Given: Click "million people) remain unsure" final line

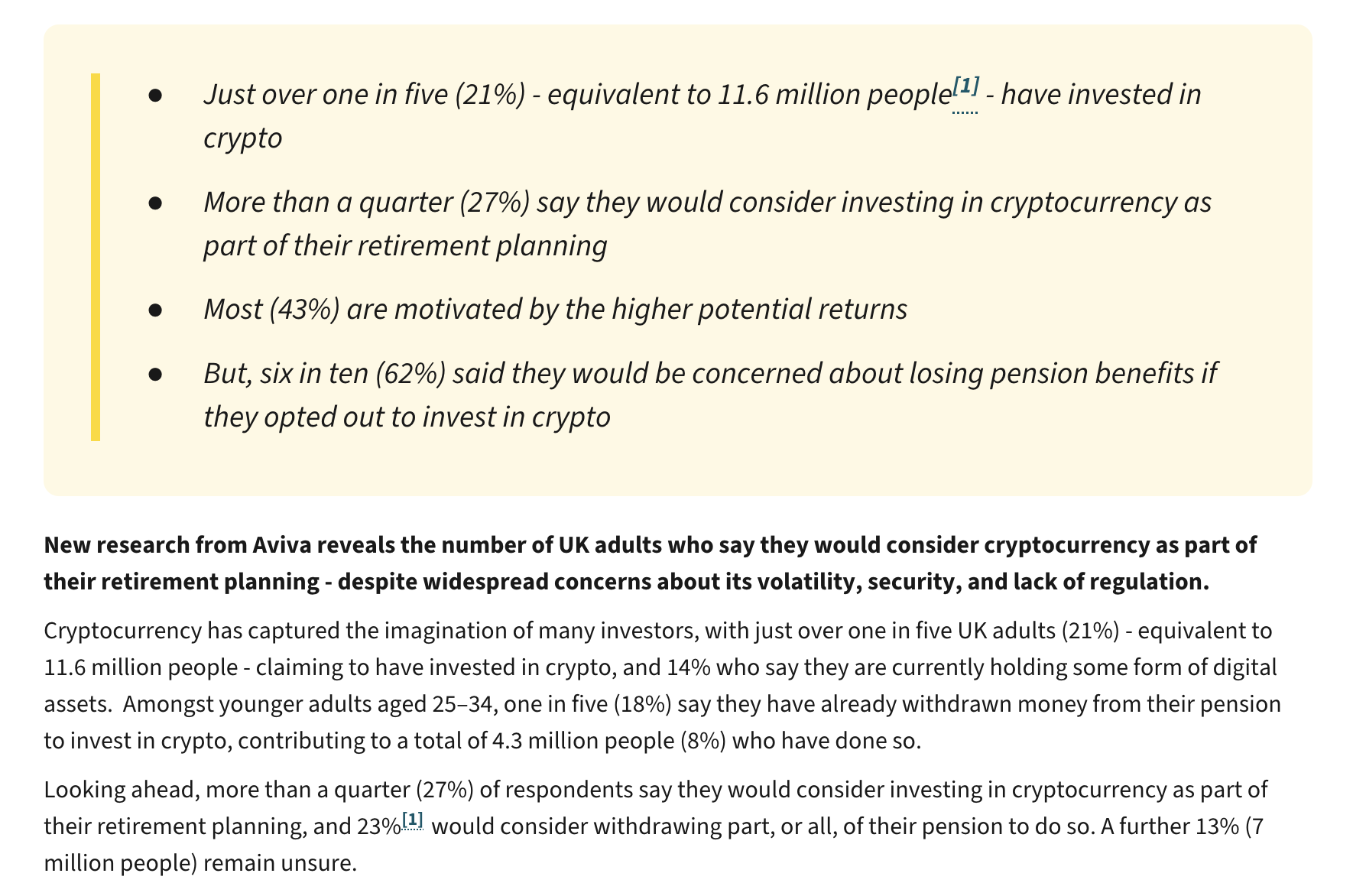Looking at the screenshot, I should click(200, 864).
